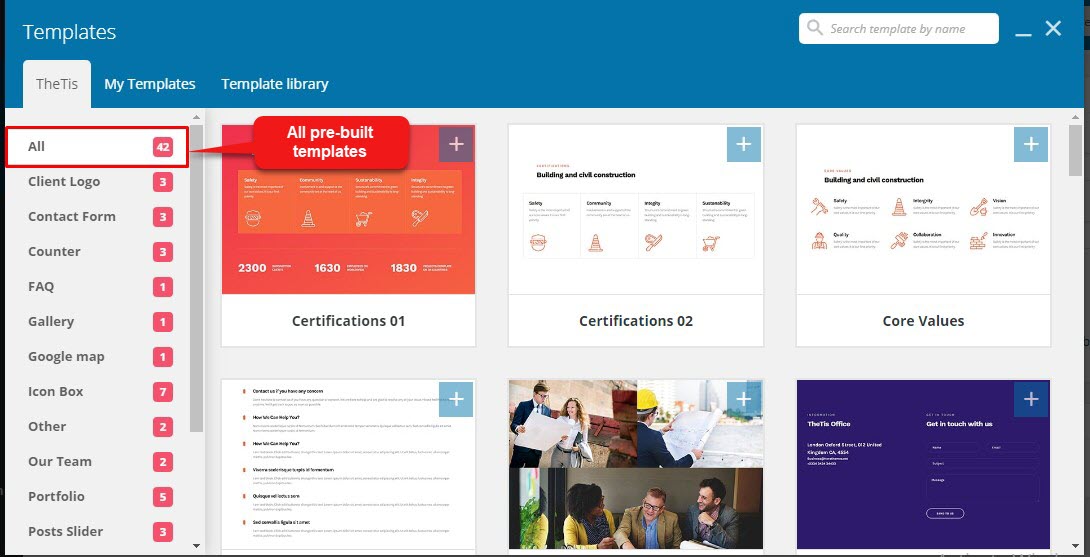
Task: Open the My Templates tab
Action: pyautogui.click(x=149, y=84)
